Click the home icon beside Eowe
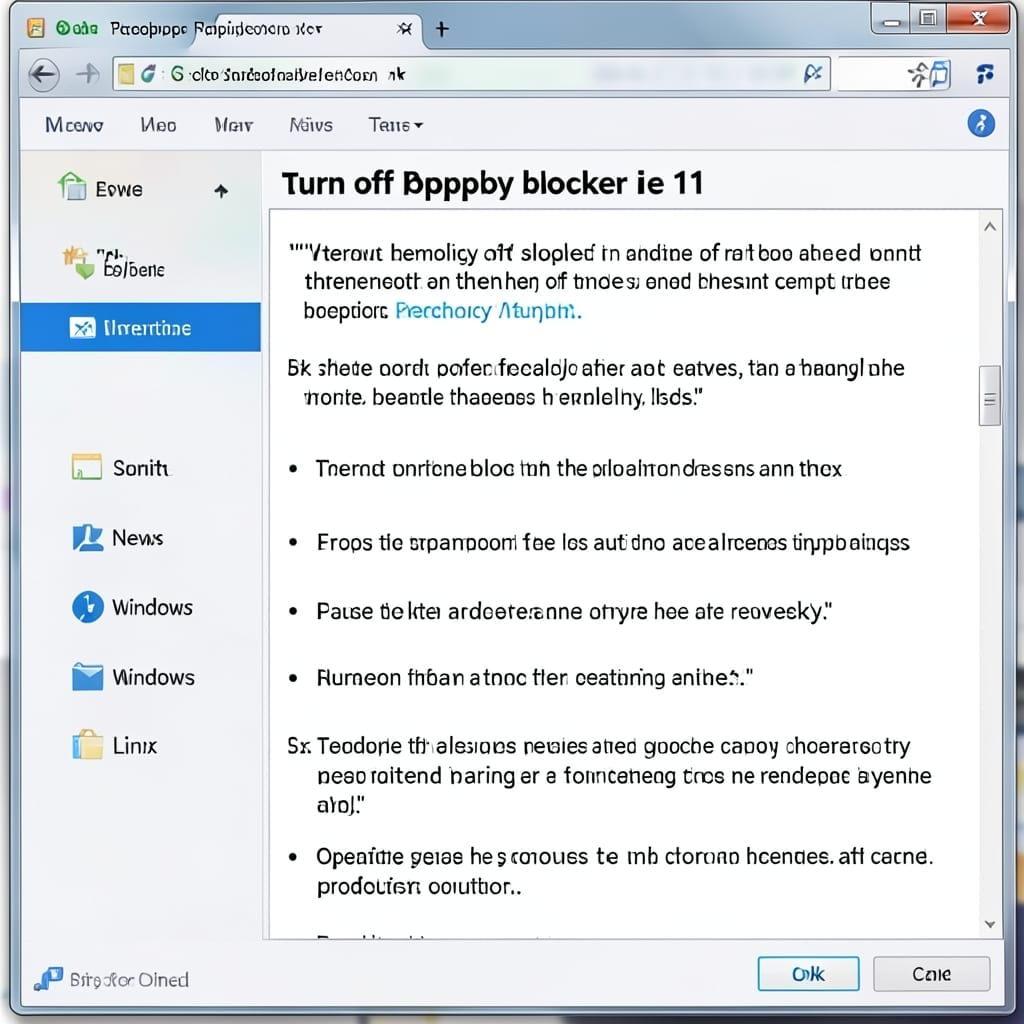This screenshot has height=1024, width=1024. coord(72,186)
